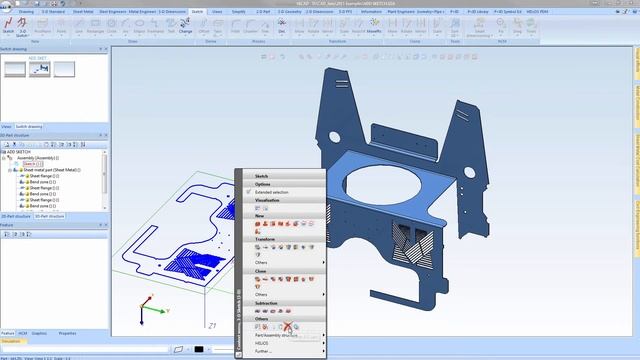Open the Information ribbon tab
Screen dimensions: 640x360
pos(371,12)
